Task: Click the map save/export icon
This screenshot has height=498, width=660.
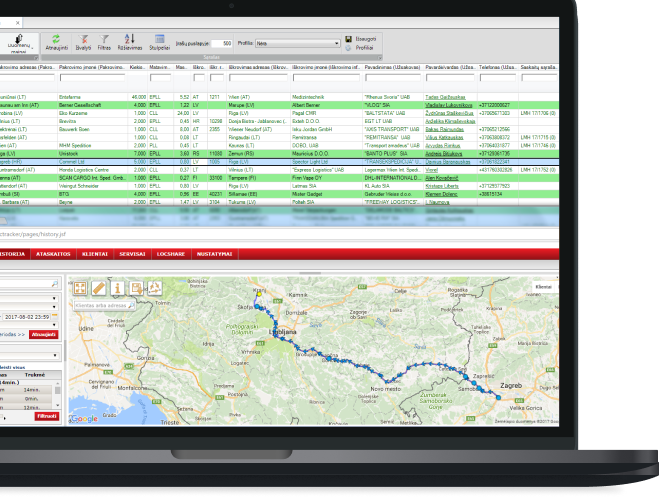Action: [x=136, y=288]
